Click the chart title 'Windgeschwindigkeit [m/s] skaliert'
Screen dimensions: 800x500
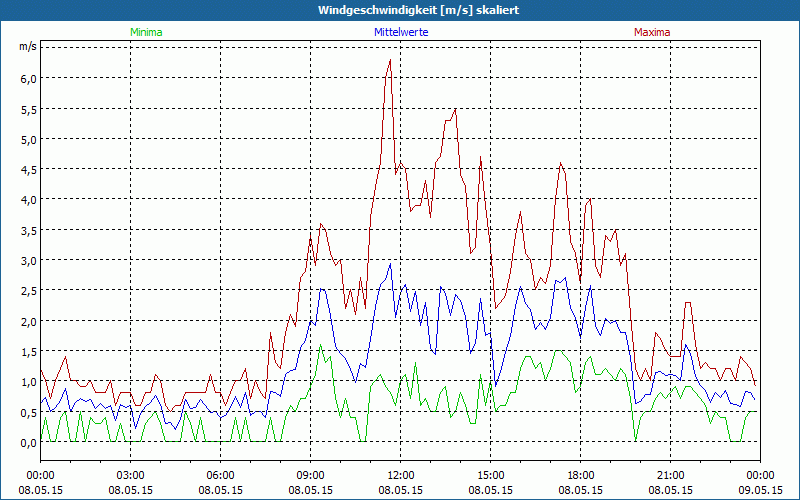(418, 10)
